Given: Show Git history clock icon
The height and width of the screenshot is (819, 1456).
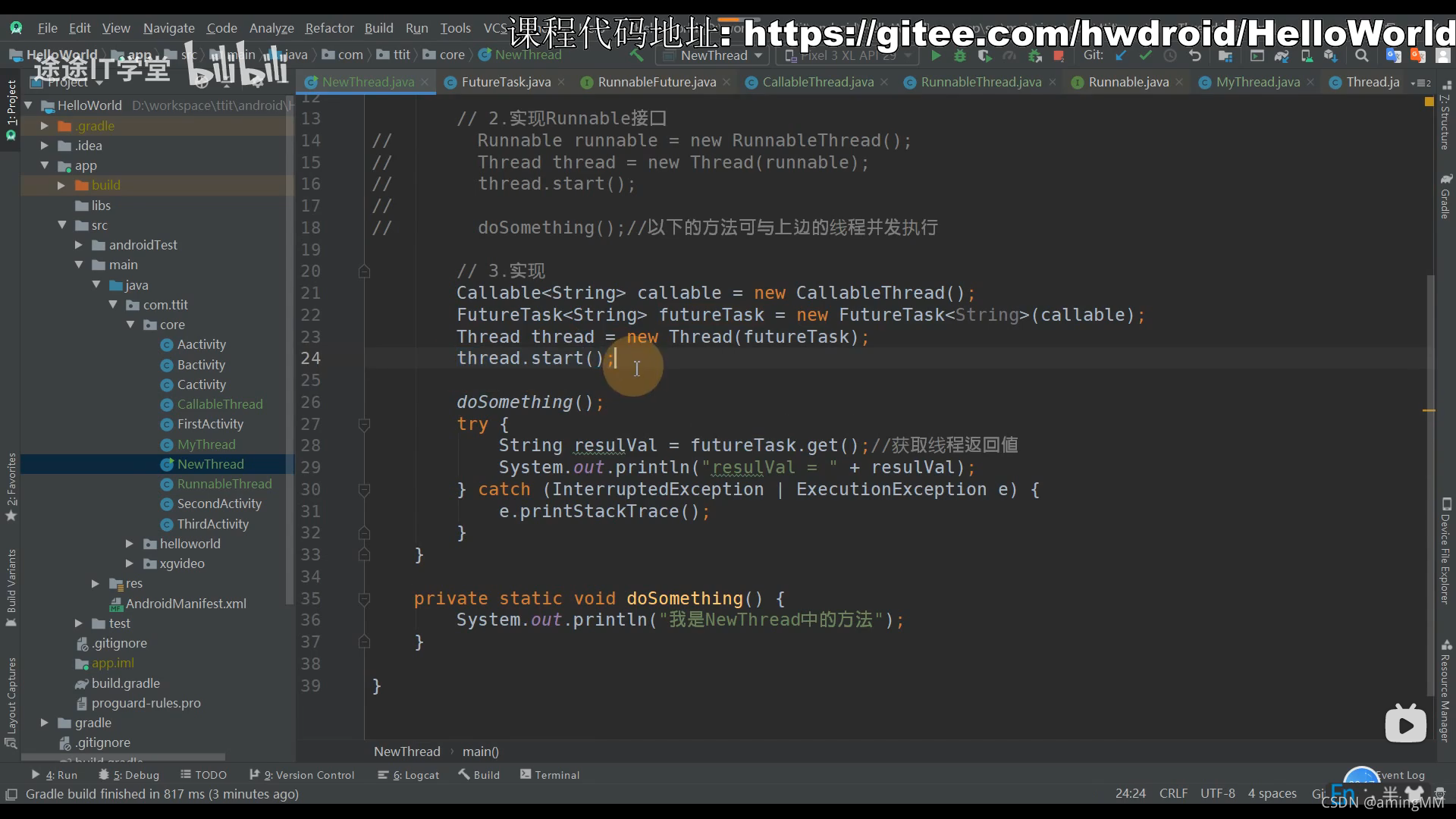Looking at the screenshot, I should tap(1170, 55).
